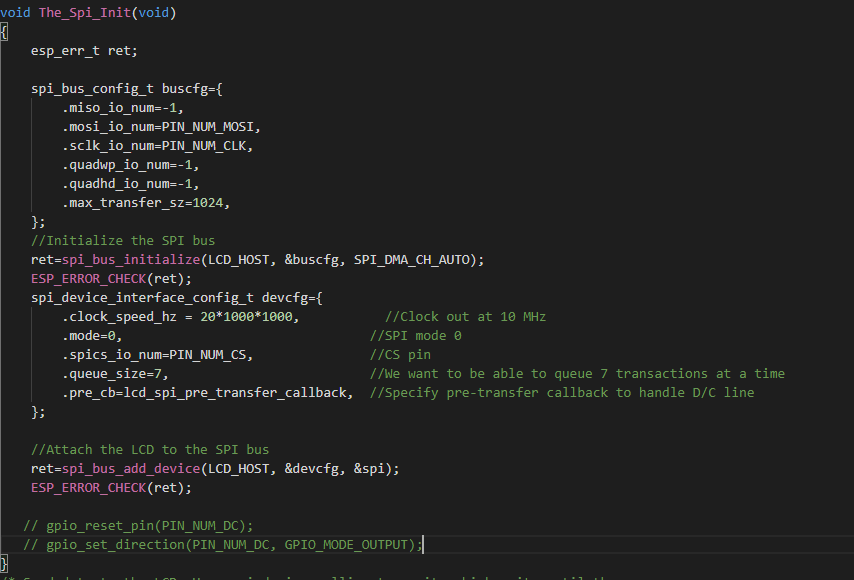
Task: Click the '&spi' argument
Action: coord(369,469)
